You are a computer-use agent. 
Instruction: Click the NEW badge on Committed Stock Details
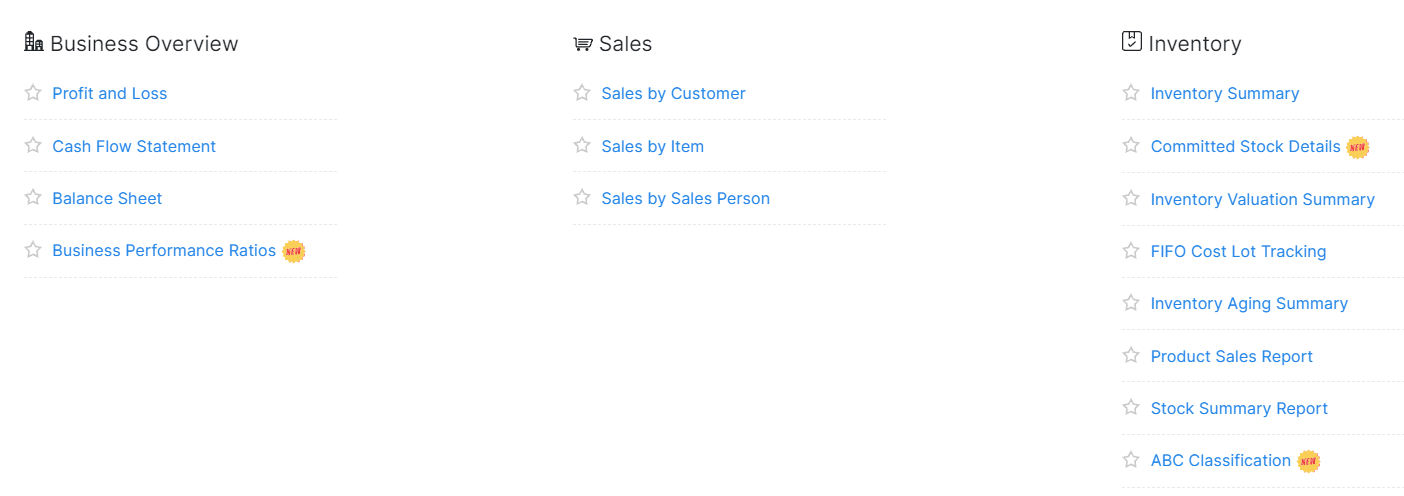click(x=1357, y=147)
